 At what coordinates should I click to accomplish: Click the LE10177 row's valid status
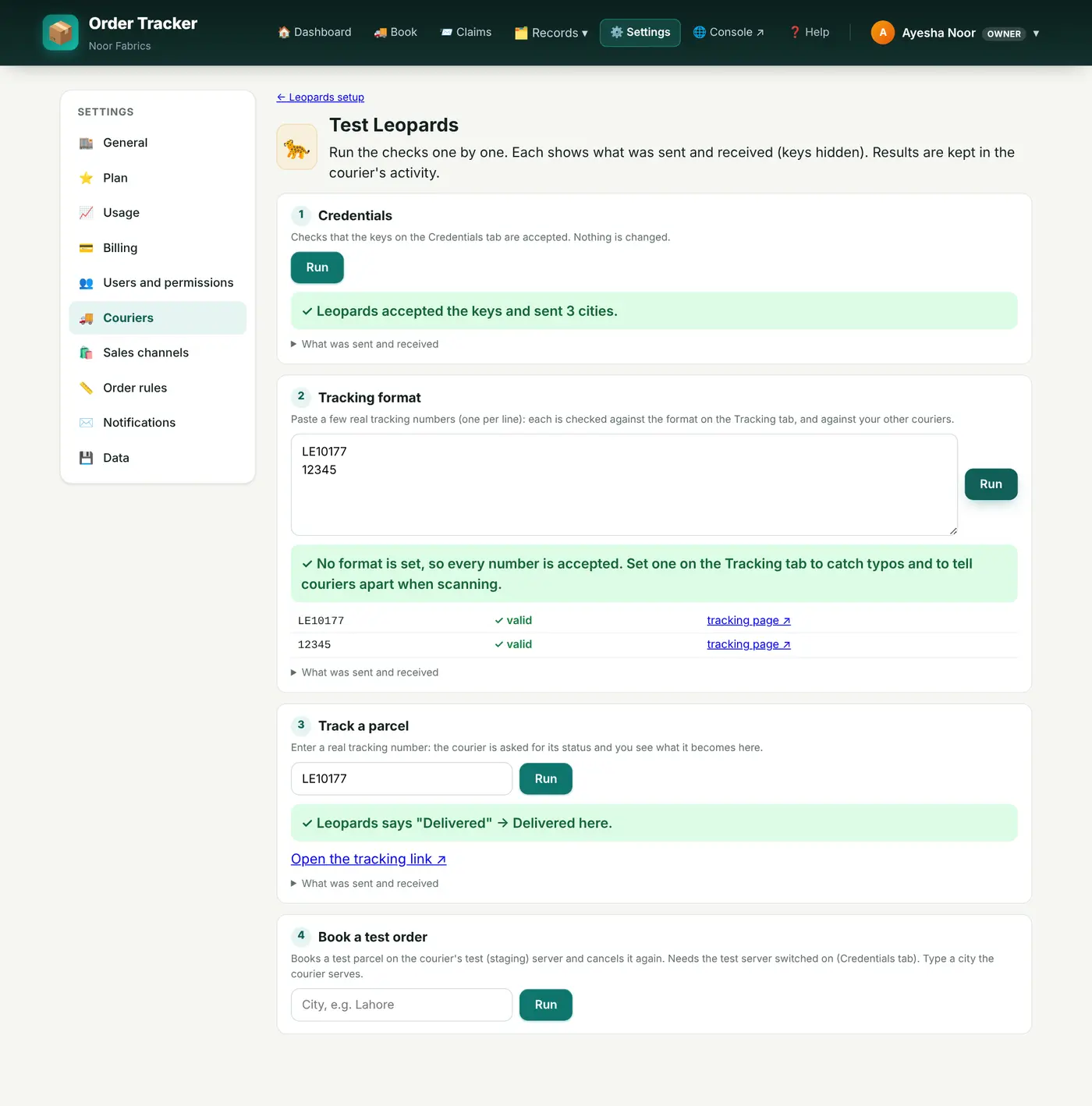click(513, 621)
